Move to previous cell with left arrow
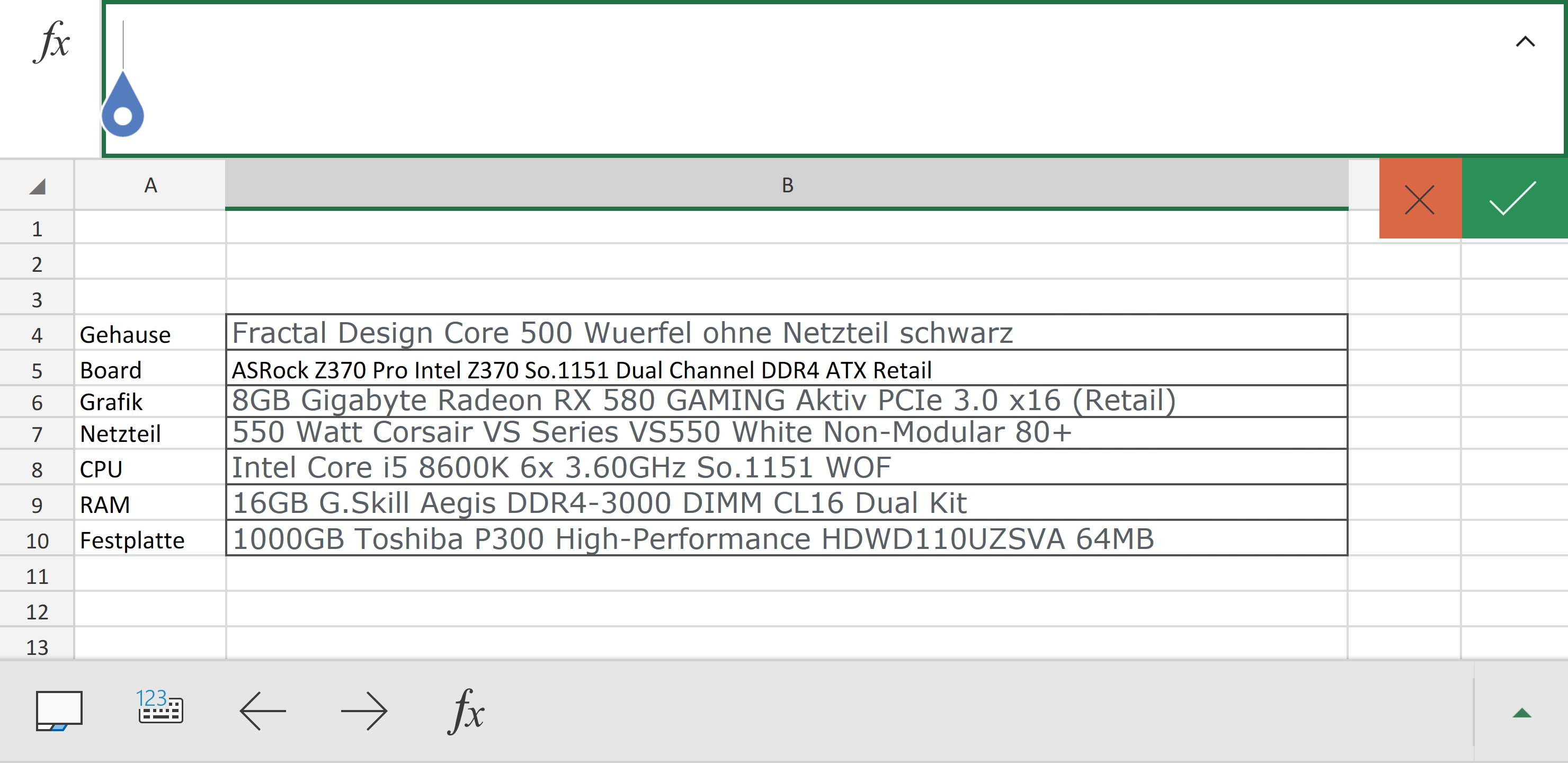 point(263,710)
